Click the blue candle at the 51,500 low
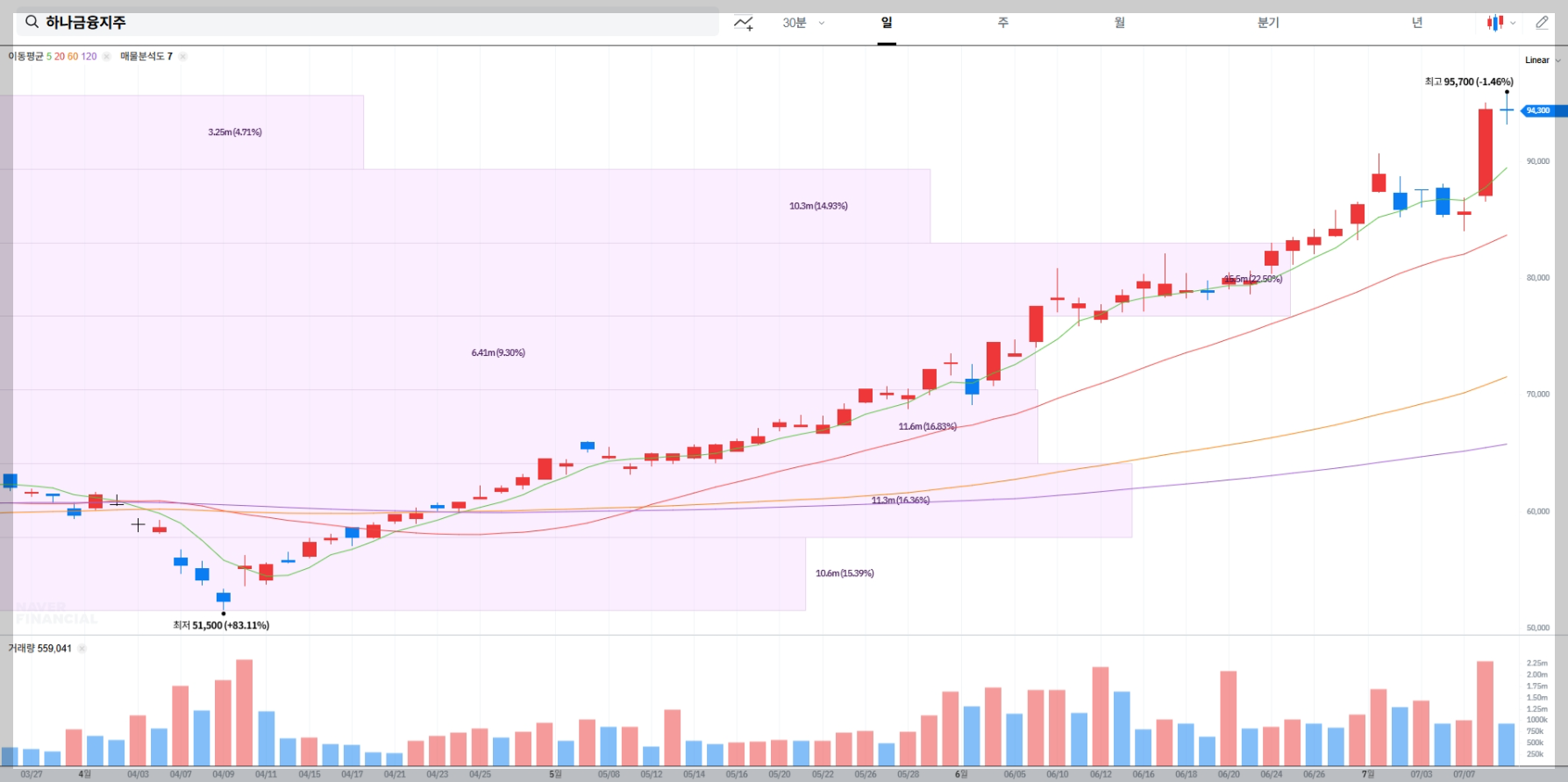 tap(224, 599)
